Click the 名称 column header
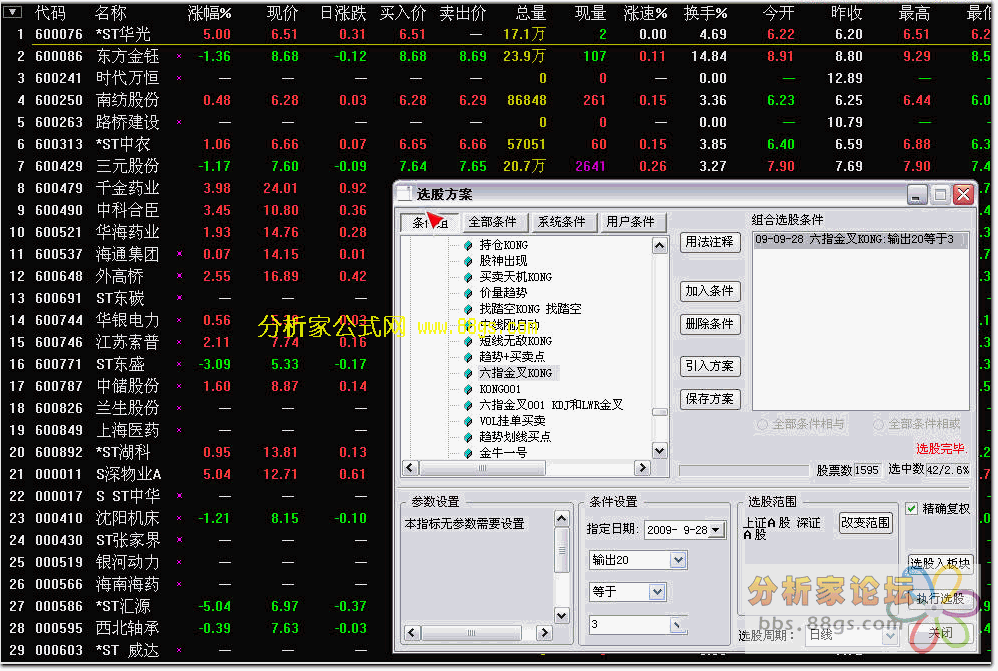The height and width of the screenshot is (671, 998). point(110,13)
